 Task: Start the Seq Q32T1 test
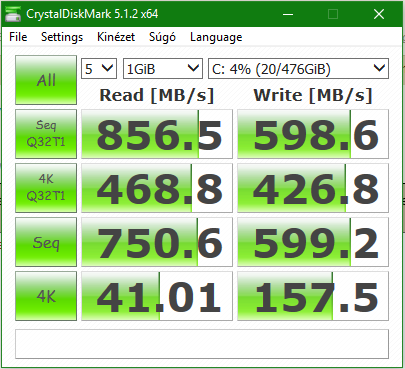point(46,134)
